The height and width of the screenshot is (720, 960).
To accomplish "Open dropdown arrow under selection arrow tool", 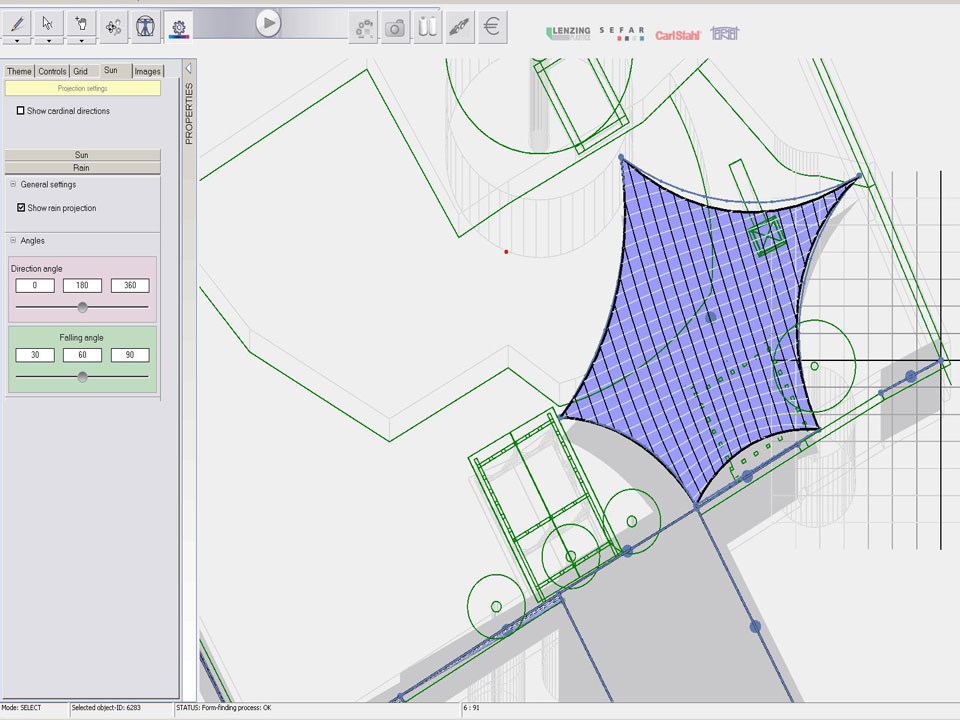I will [49, 41].
